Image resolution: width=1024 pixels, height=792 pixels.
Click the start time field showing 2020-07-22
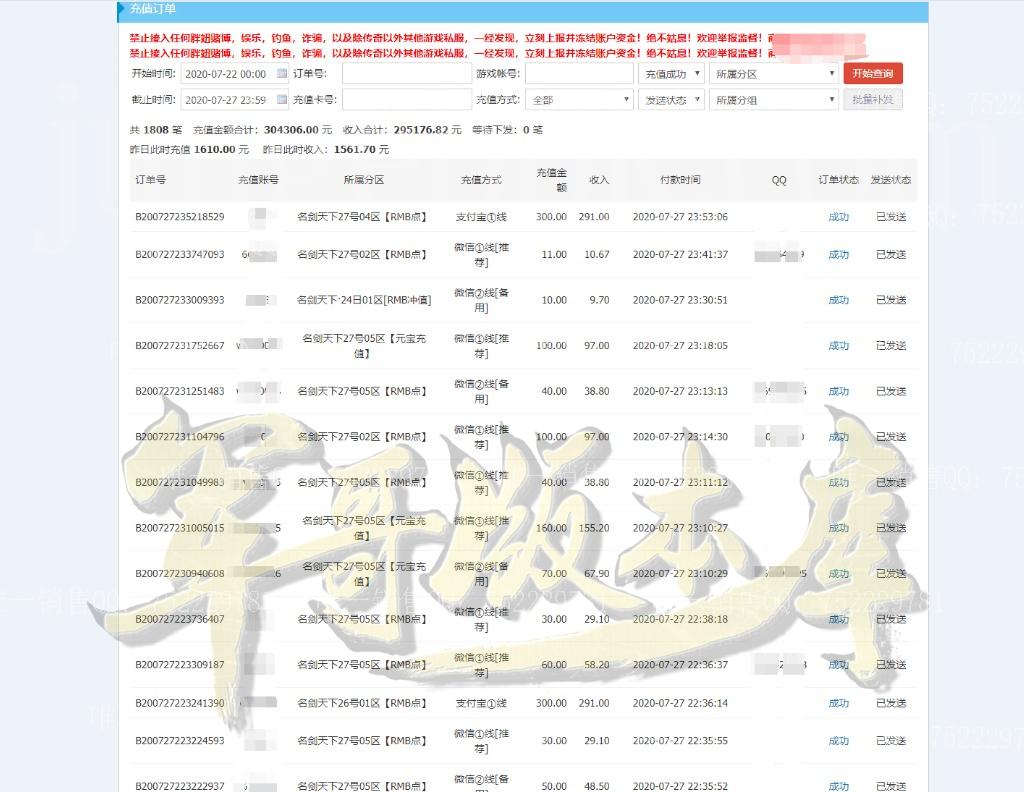point(227,73)
